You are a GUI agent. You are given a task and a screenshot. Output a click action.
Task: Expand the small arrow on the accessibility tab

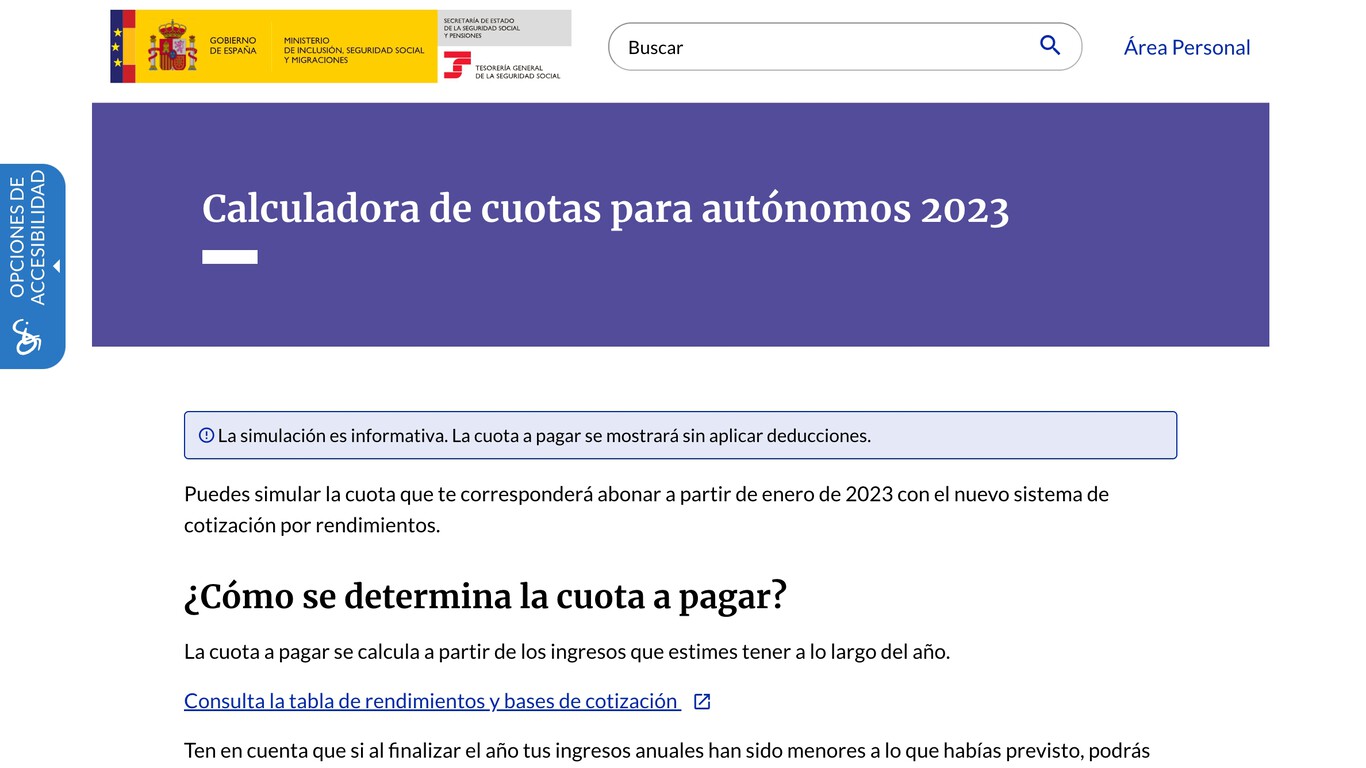point(57,266)
